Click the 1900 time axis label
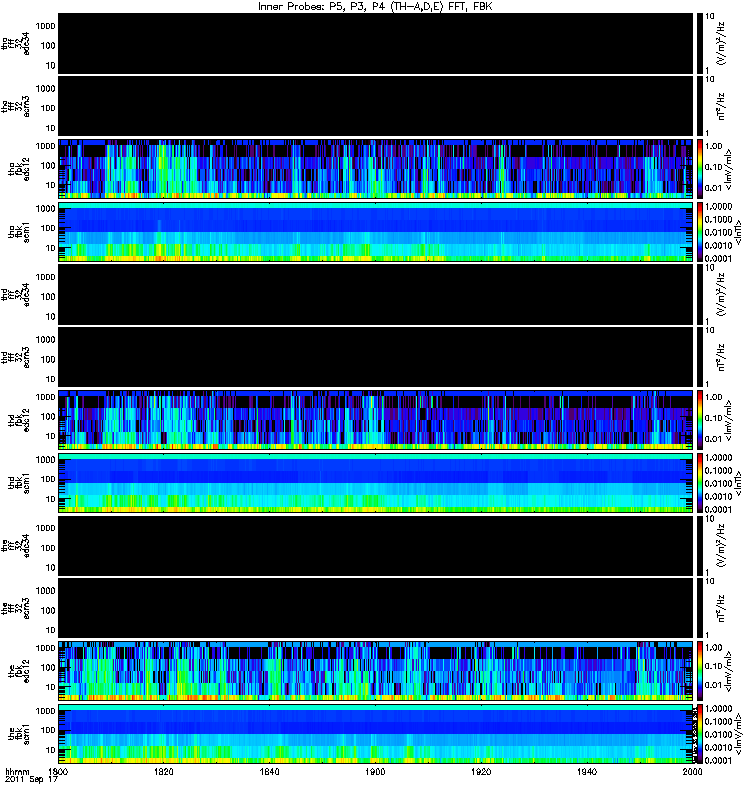Screen dimensions: 750x800 click(x=375, y=771)
